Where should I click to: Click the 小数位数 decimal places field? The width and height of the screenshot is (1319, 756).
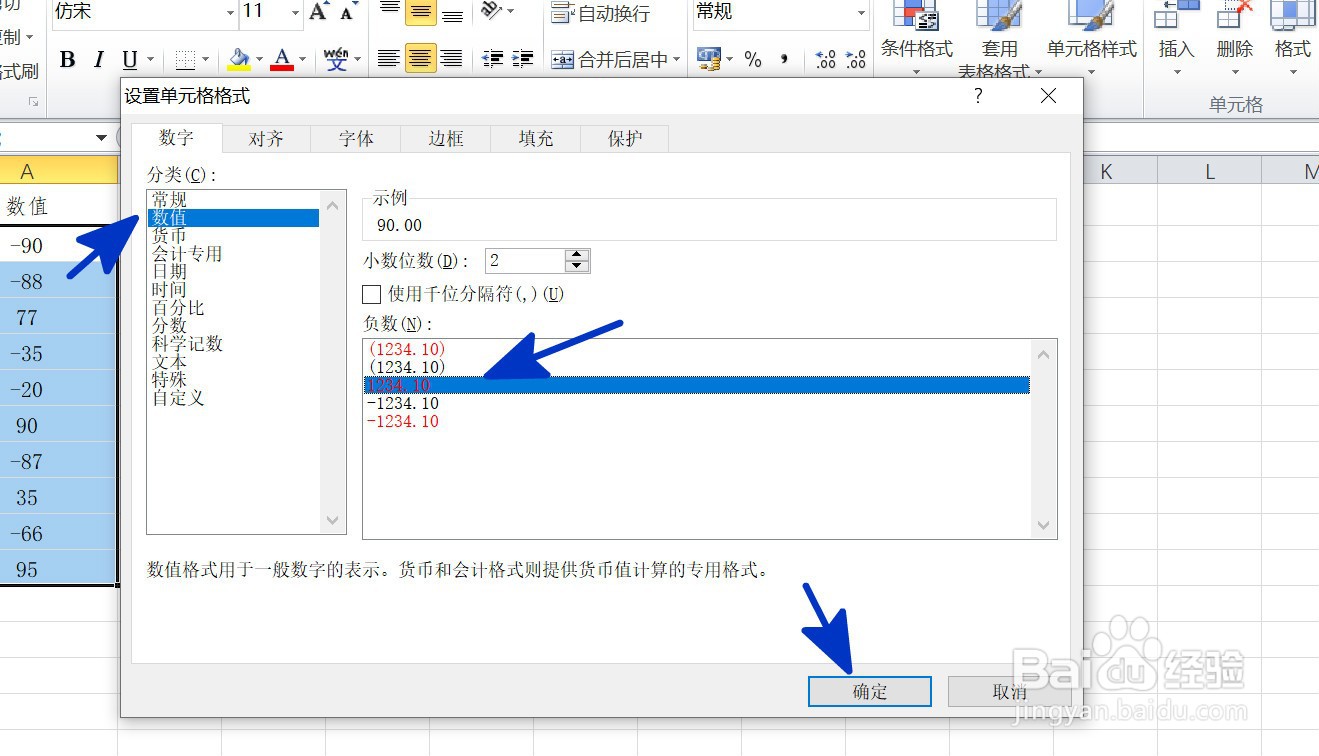point(524,261)
